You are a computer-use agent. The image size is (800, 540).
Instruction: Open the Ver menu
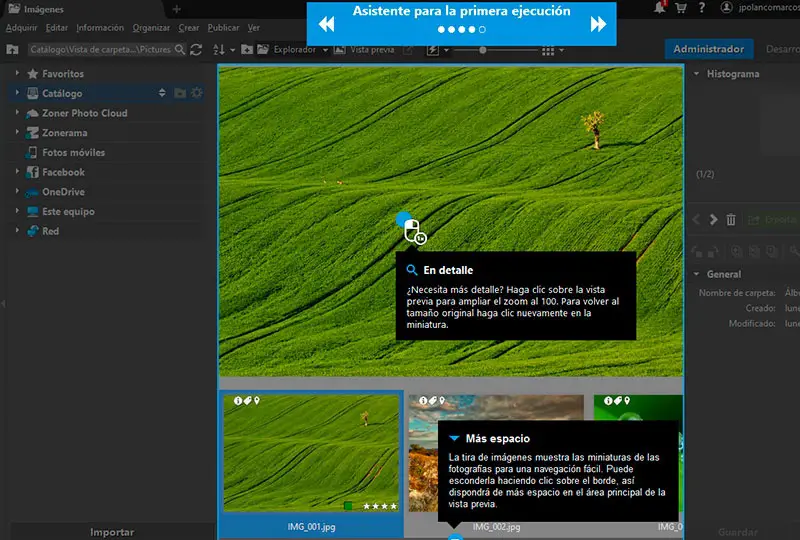(x=254, y=28)
